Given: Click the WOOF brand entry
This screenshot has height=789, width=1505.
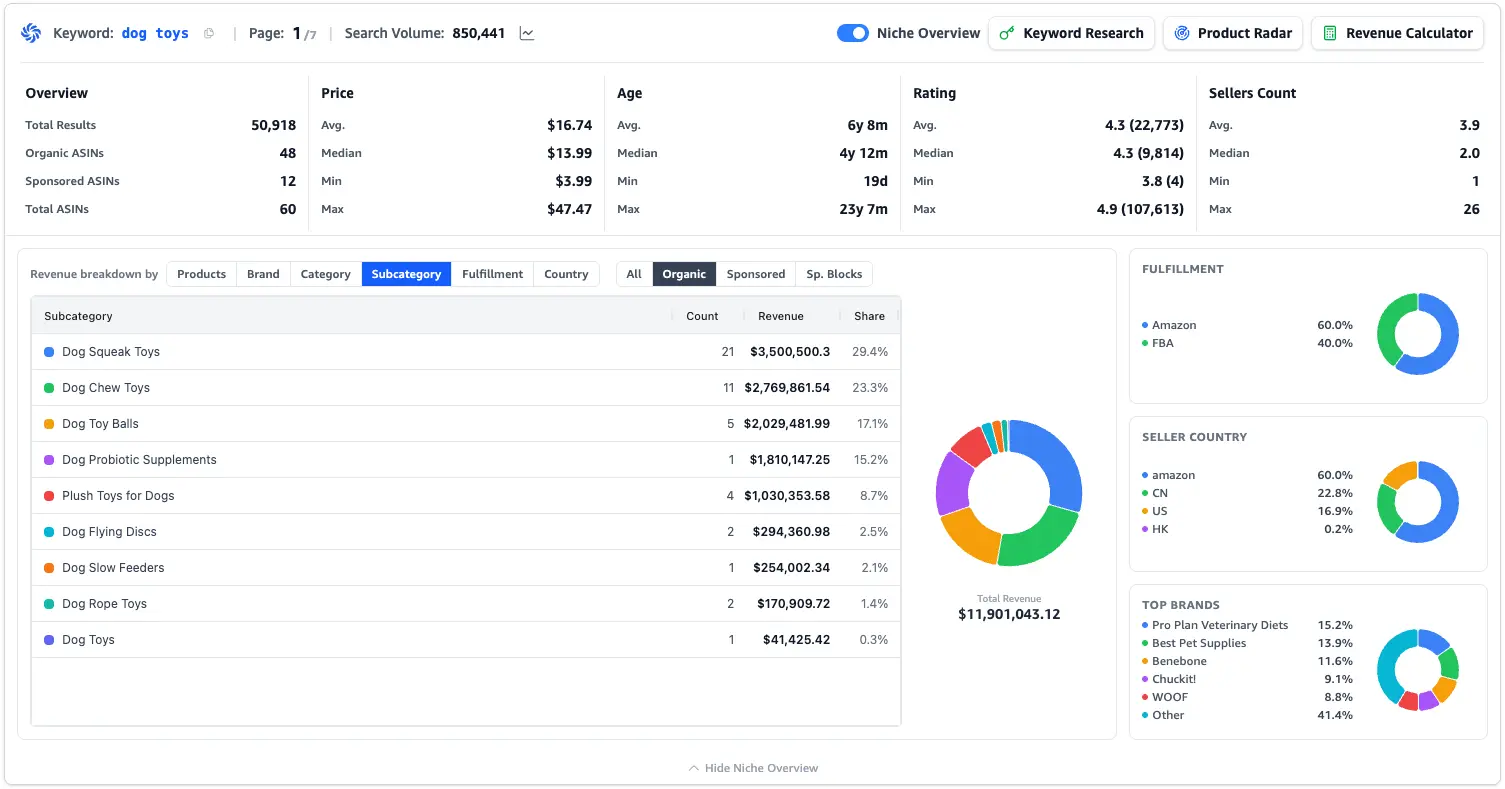Looking at the screenshot, I should 1170,697.
